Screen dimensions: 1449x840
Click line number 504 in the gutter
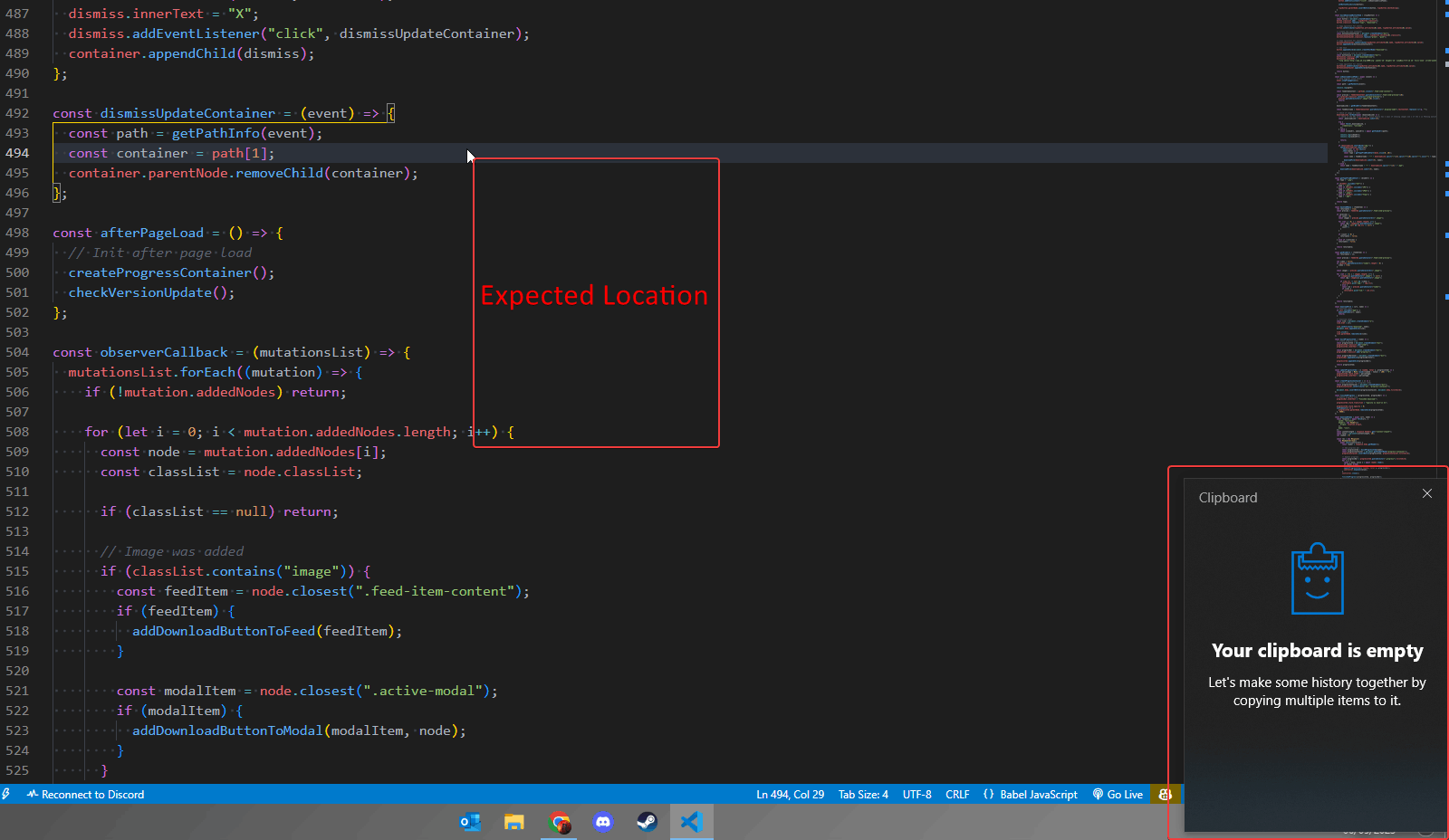(17, 352)
